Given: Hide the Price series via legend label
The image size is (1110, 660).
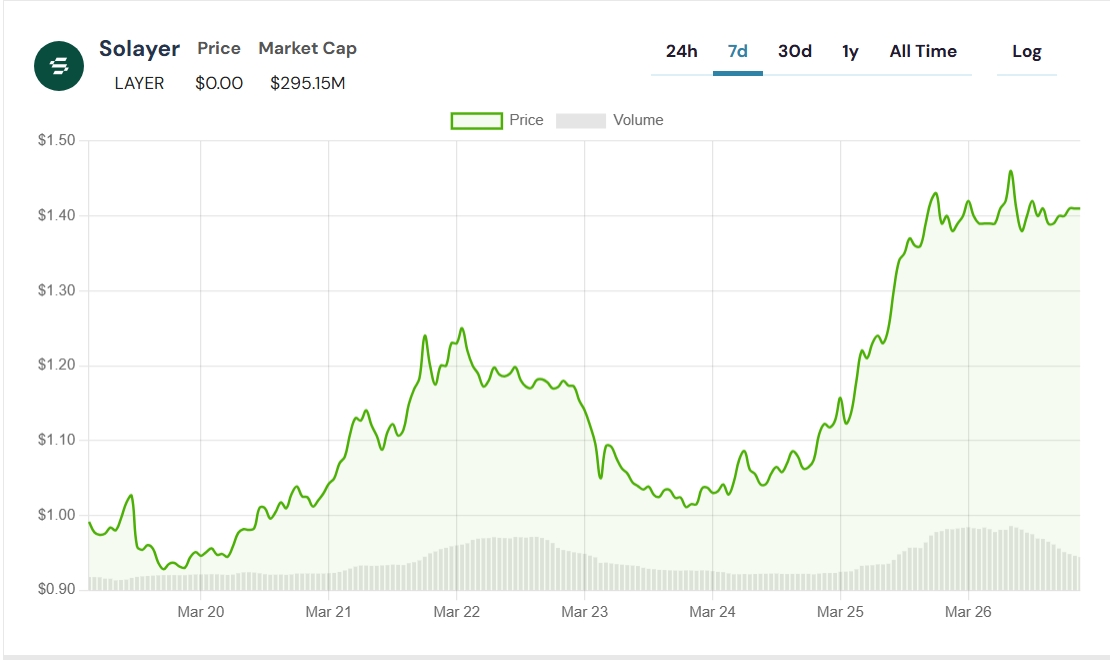Looking at the screenshot, I should (x=526, y=120).
